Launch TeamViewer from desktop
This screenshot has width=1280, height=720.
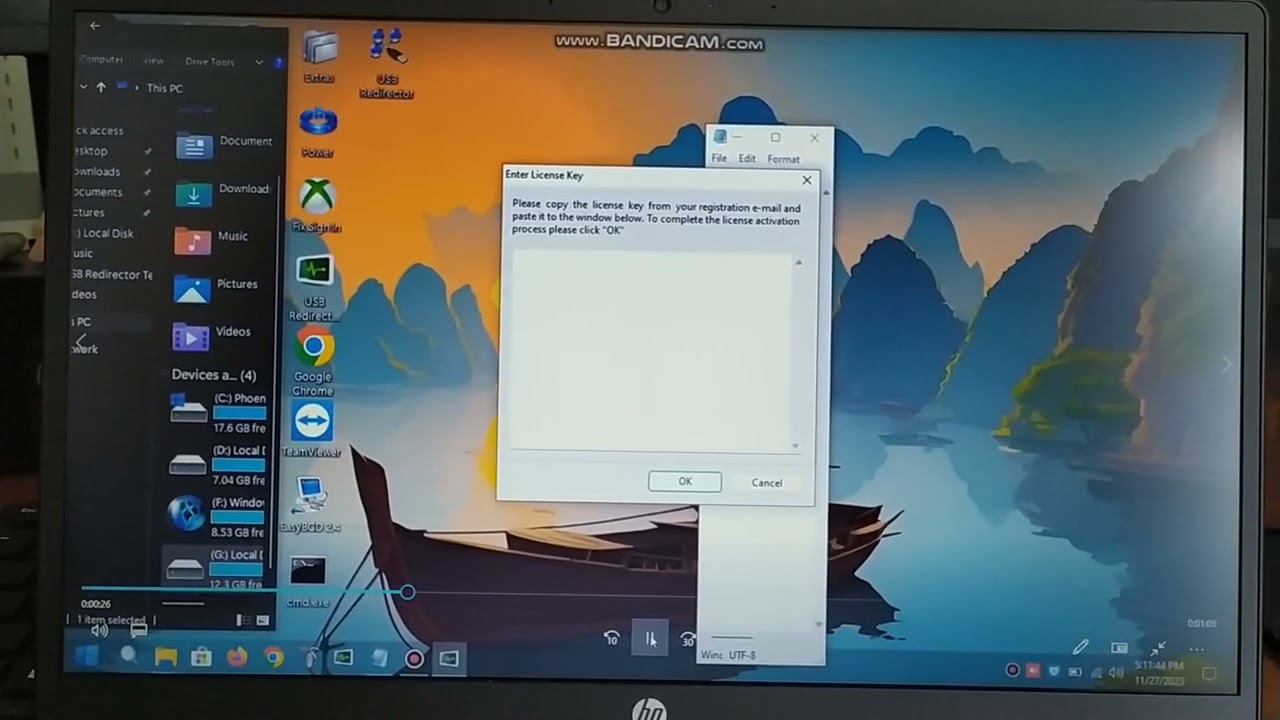312,430
